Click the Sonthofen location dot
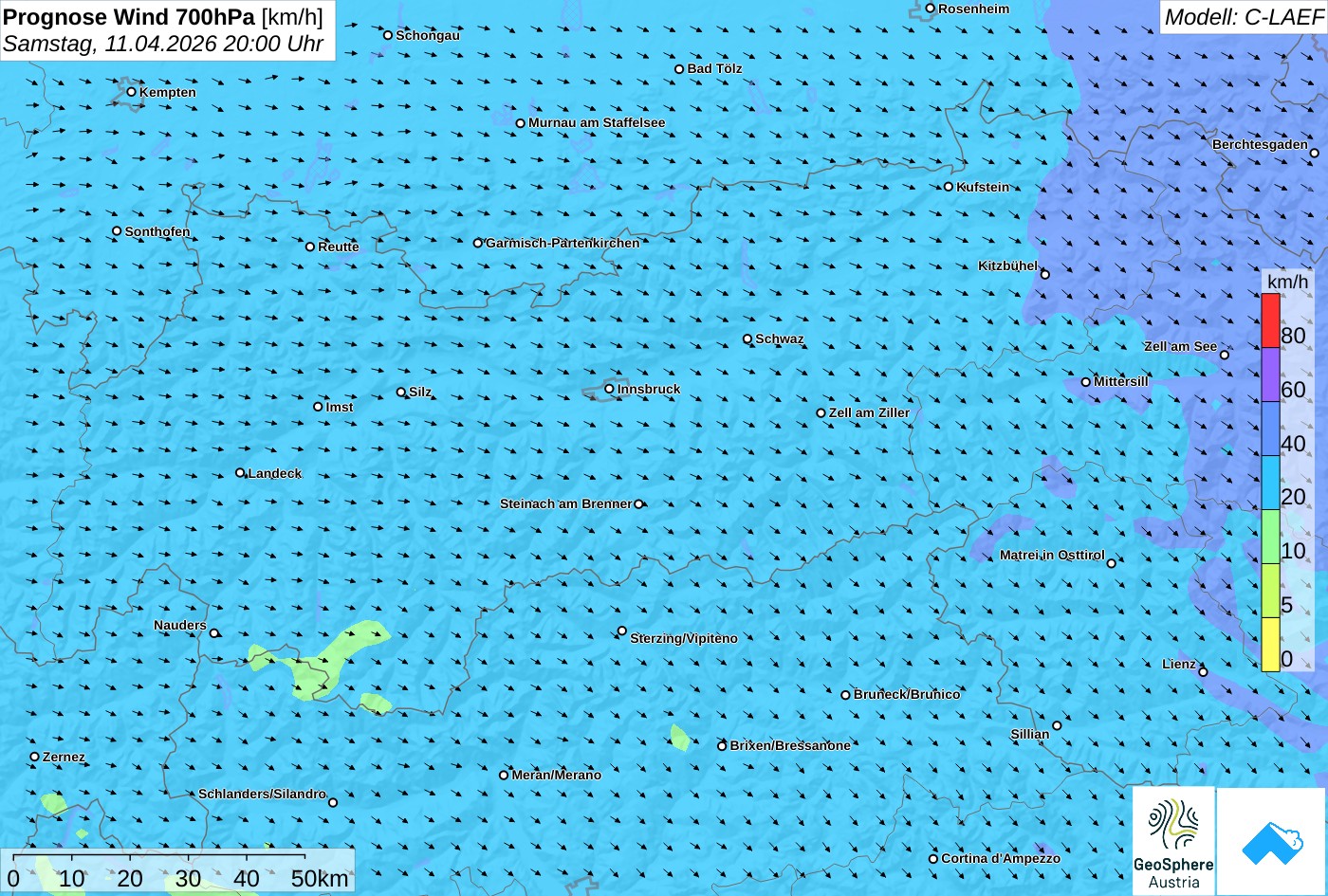Screen dimensions: 1328x896 click(117, 230)
